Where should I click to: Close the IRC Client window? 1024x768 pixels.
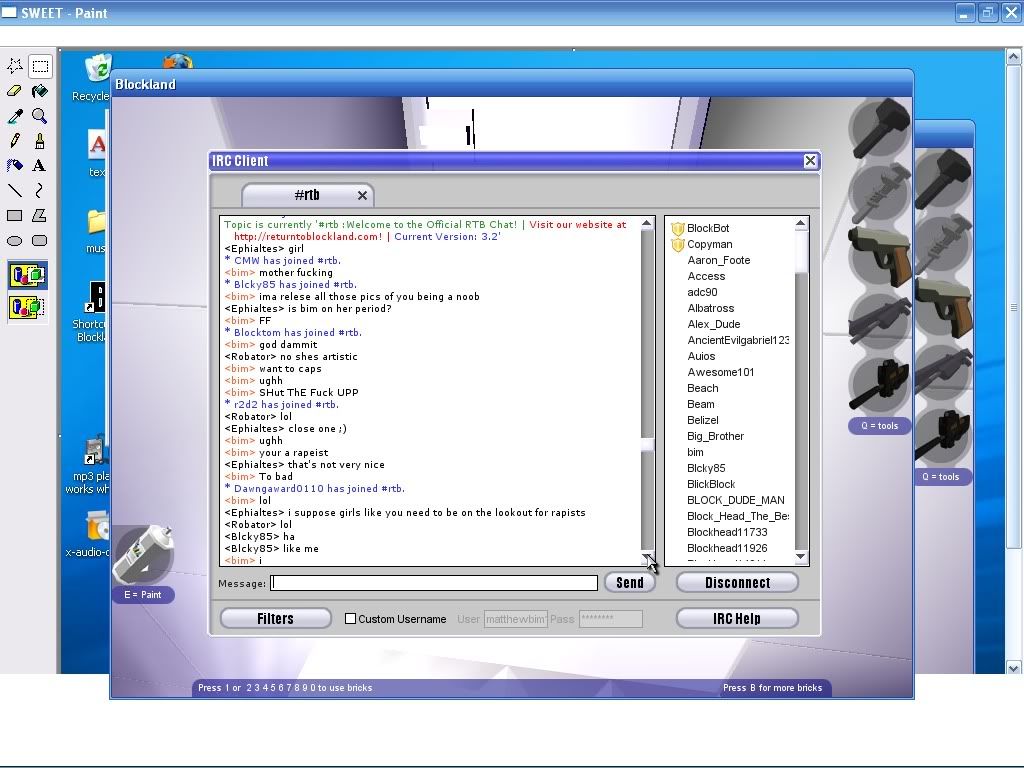(810, 161)
